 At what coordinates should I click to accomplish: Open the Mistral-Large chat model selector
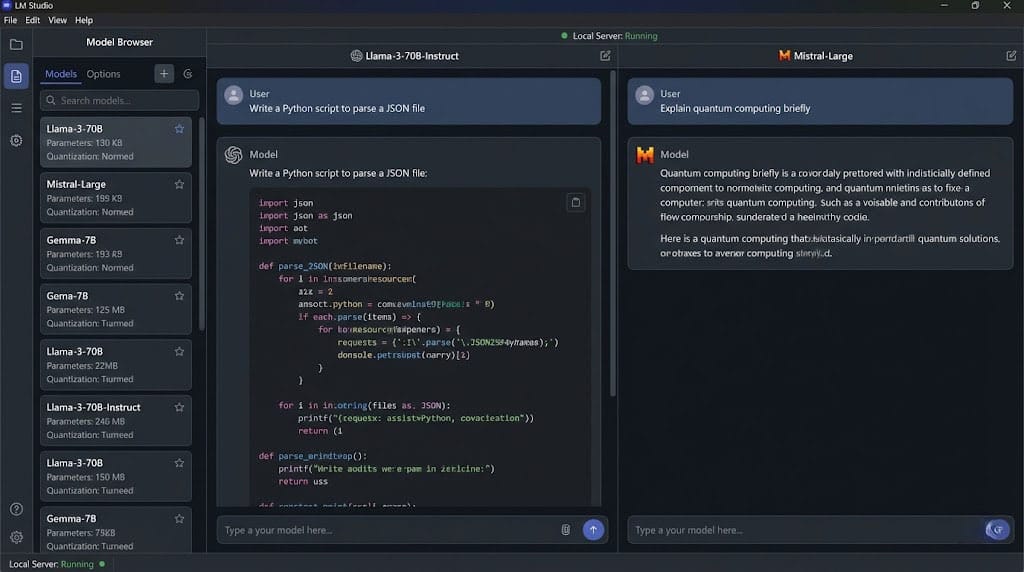tap(816, 56)
